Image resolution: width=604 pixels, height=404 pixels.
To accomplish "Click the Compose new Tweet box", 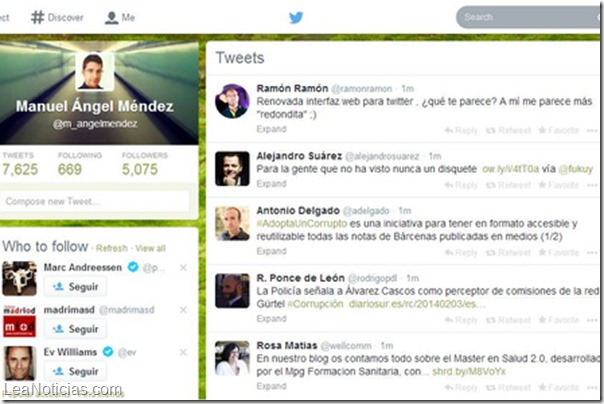I will 95,201.
